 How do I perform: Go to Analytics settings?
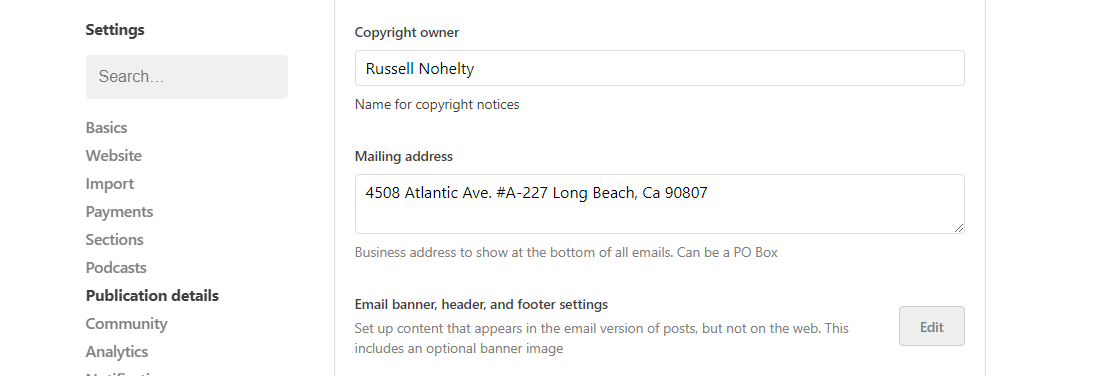(117, 351)
